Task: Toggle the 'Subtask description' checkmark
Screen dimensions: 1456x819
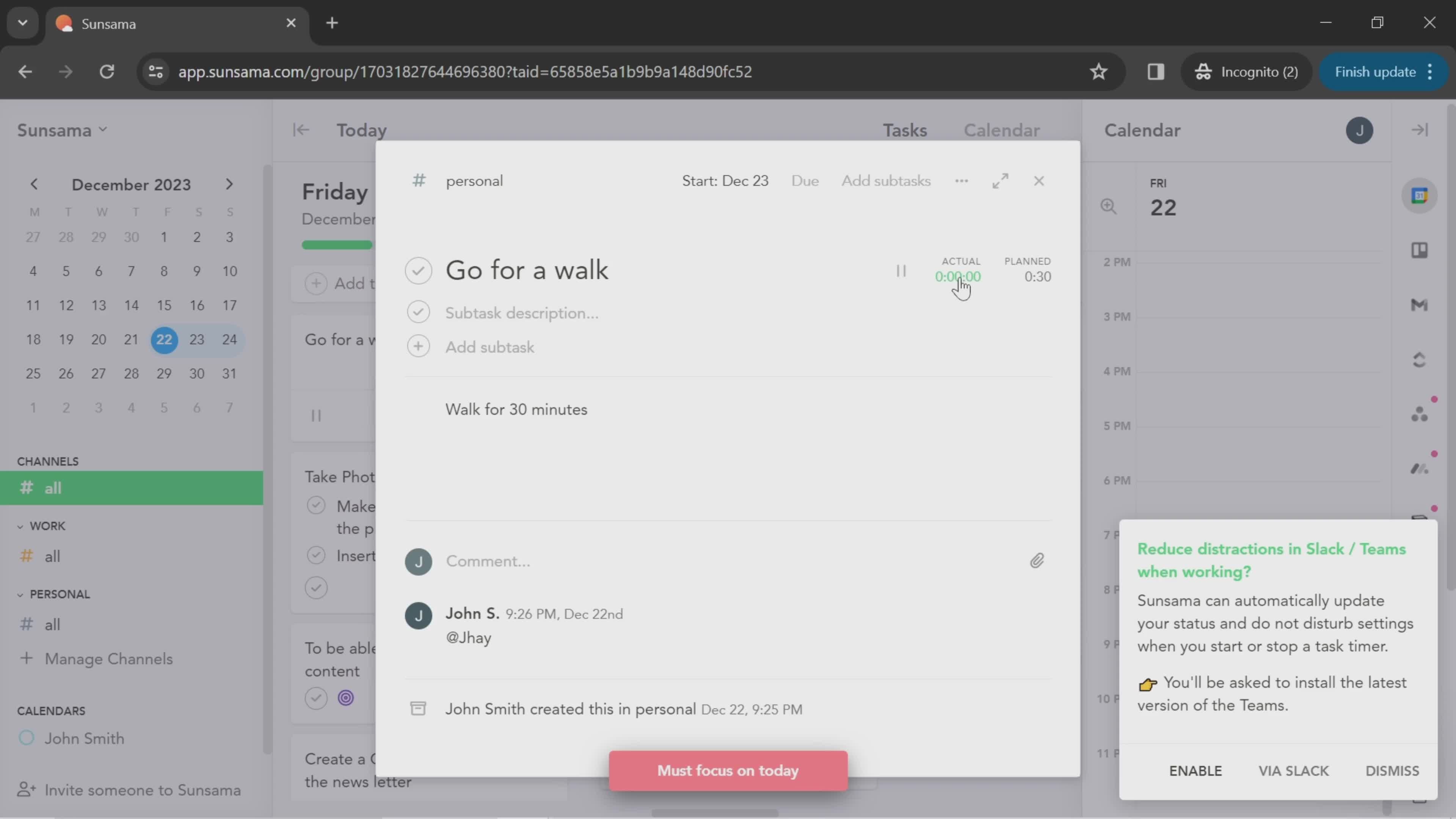Action: (419, 312)
